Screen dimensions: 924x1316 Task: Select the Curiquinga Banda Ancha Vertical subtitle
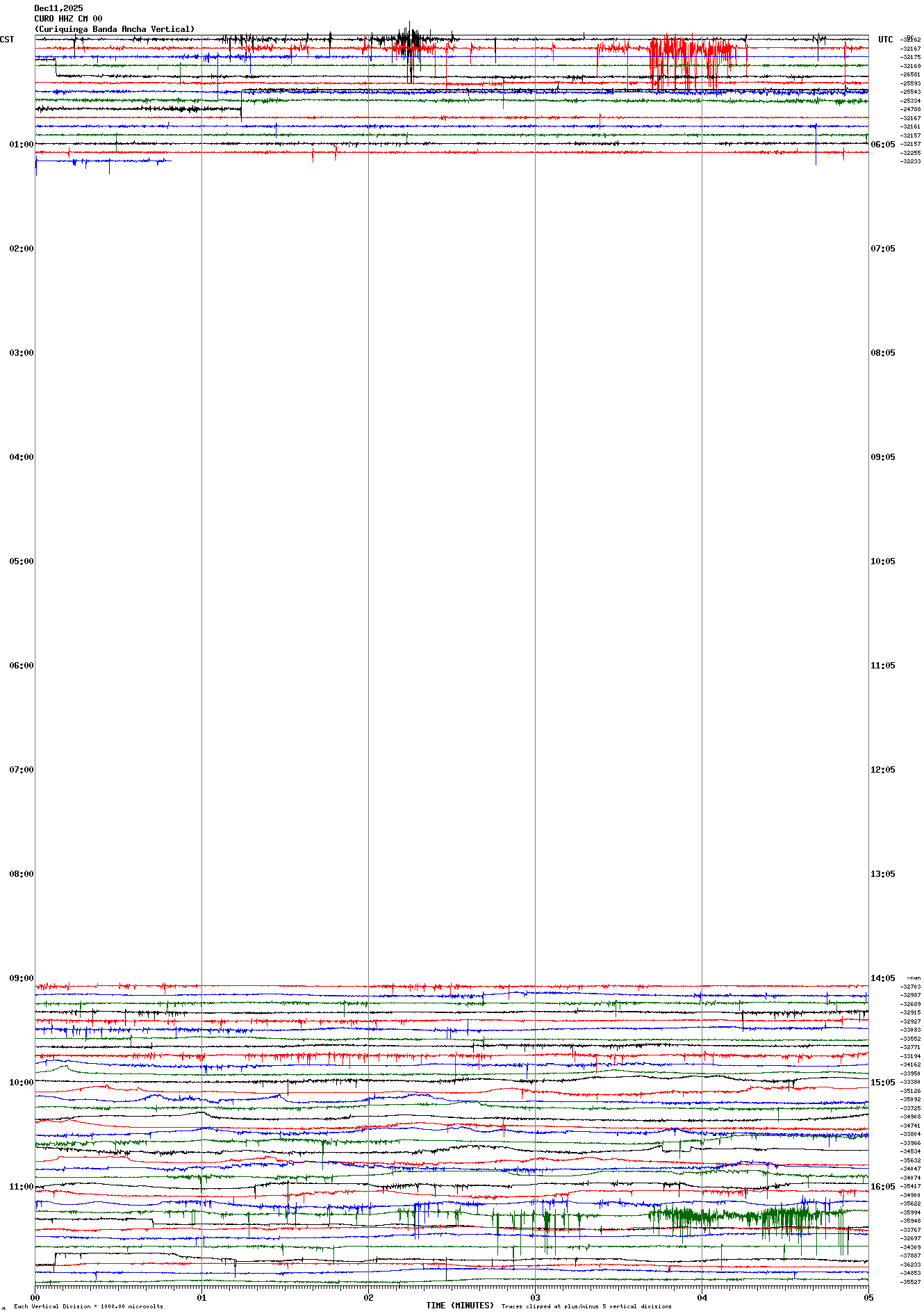[115, 29]
